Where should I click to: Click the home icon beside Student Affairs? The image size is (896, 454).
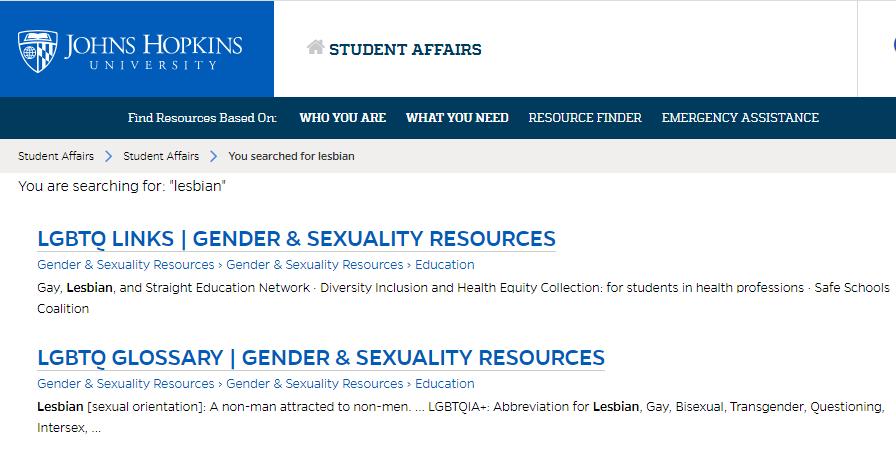coord(315,47)
